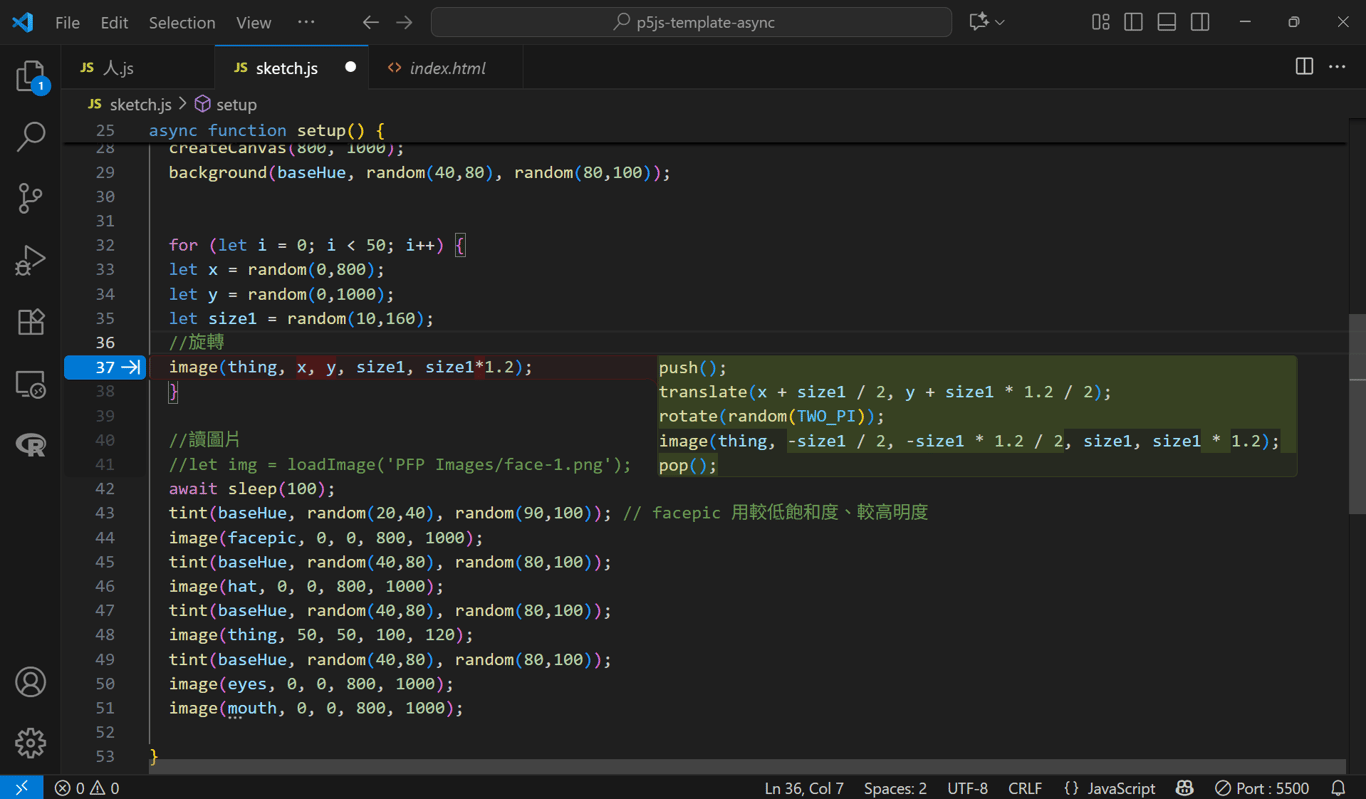Image resolution: width=1366 pixels, height=799 pixels.
Task: Open Source Control view
Action: (x=30, y=198)
